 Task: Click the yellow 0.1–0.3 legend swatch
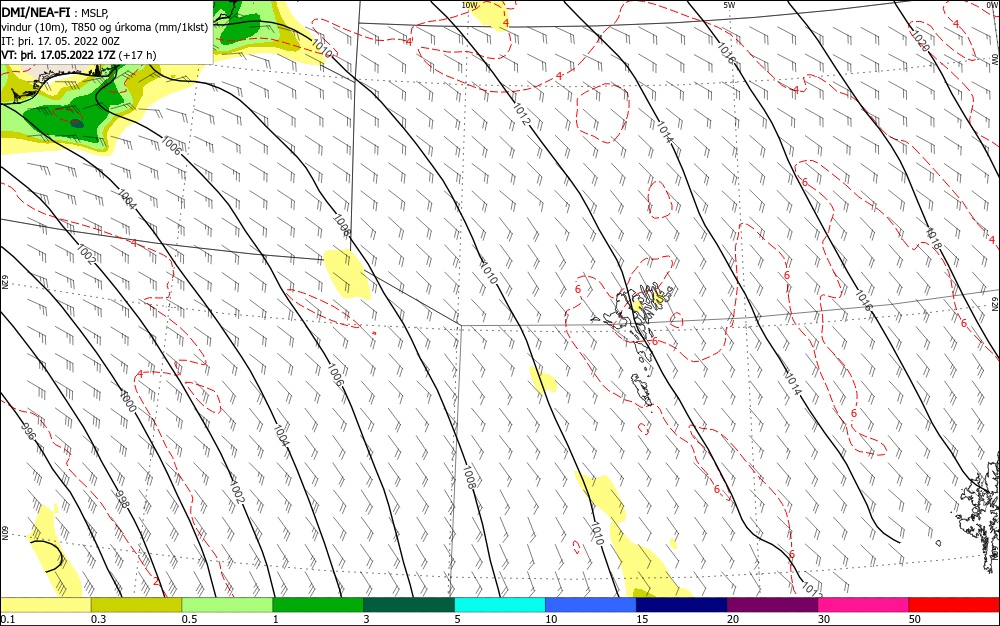(46, 605)
